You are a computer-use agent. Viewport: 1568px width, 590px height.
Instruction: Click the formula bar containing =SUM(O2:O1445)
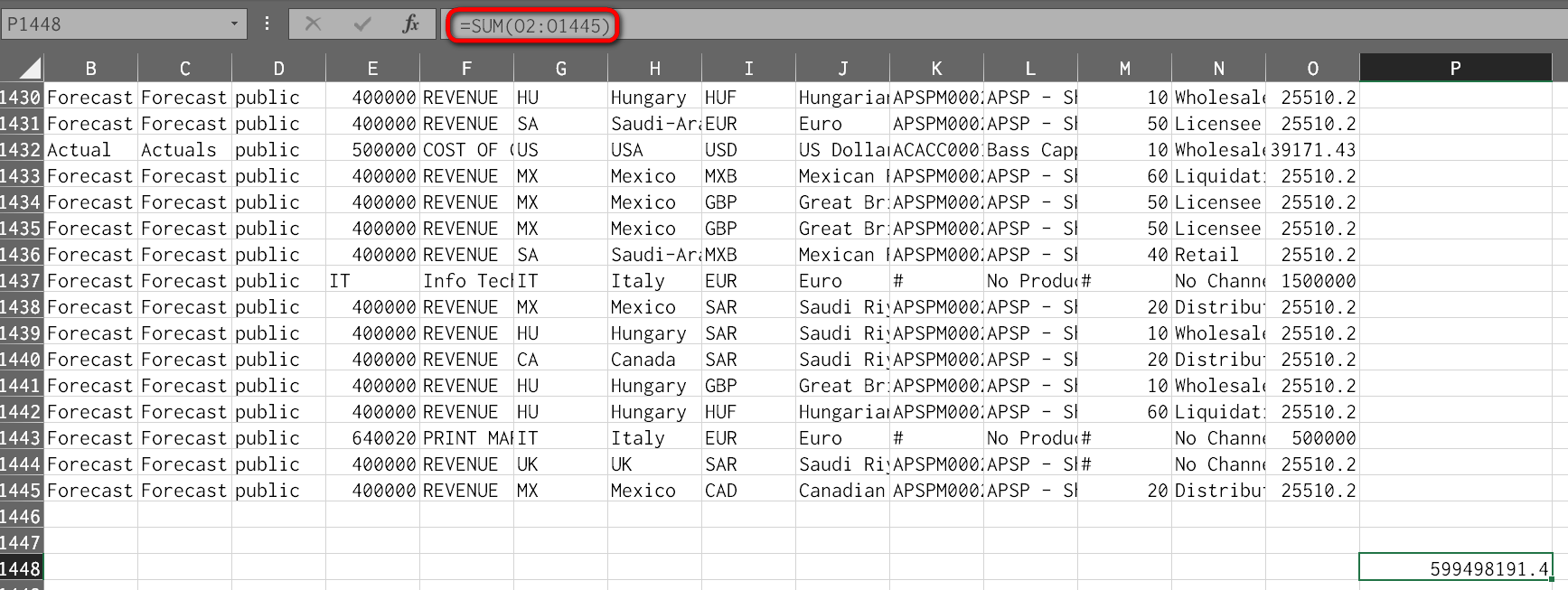click(x=1003, y=24)
